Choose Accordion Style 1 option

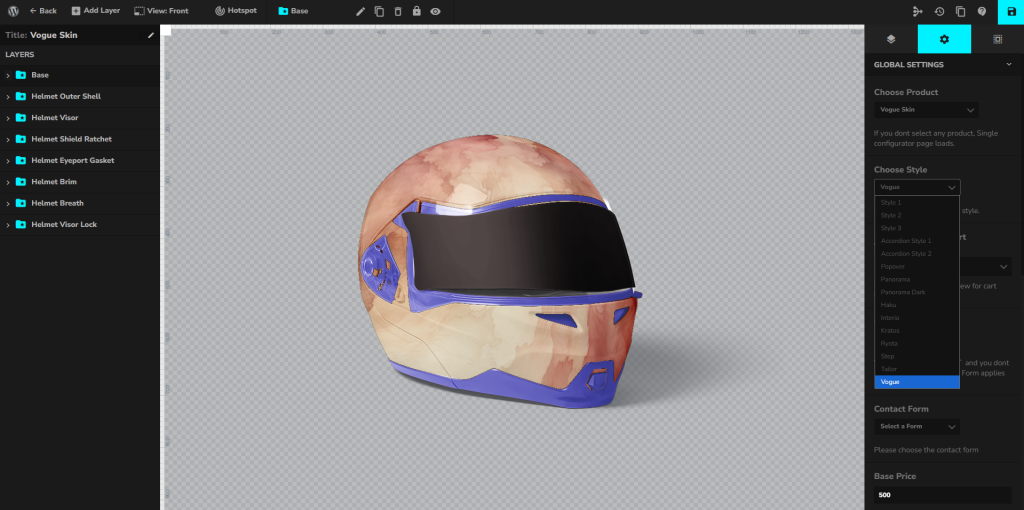pyautogui.click(x=905, y=241)
